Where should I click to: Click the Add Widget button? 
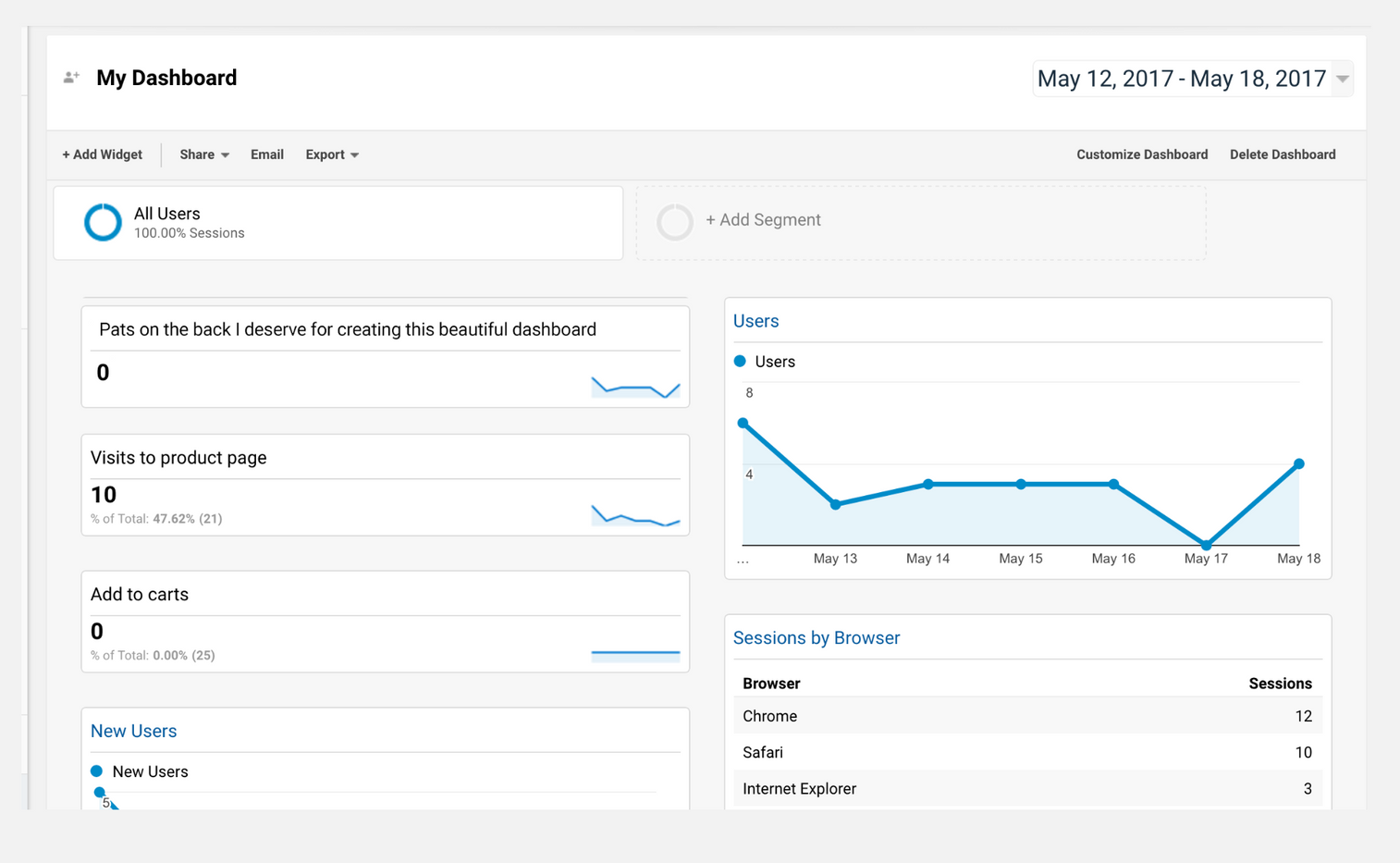(x=102, y=154)
